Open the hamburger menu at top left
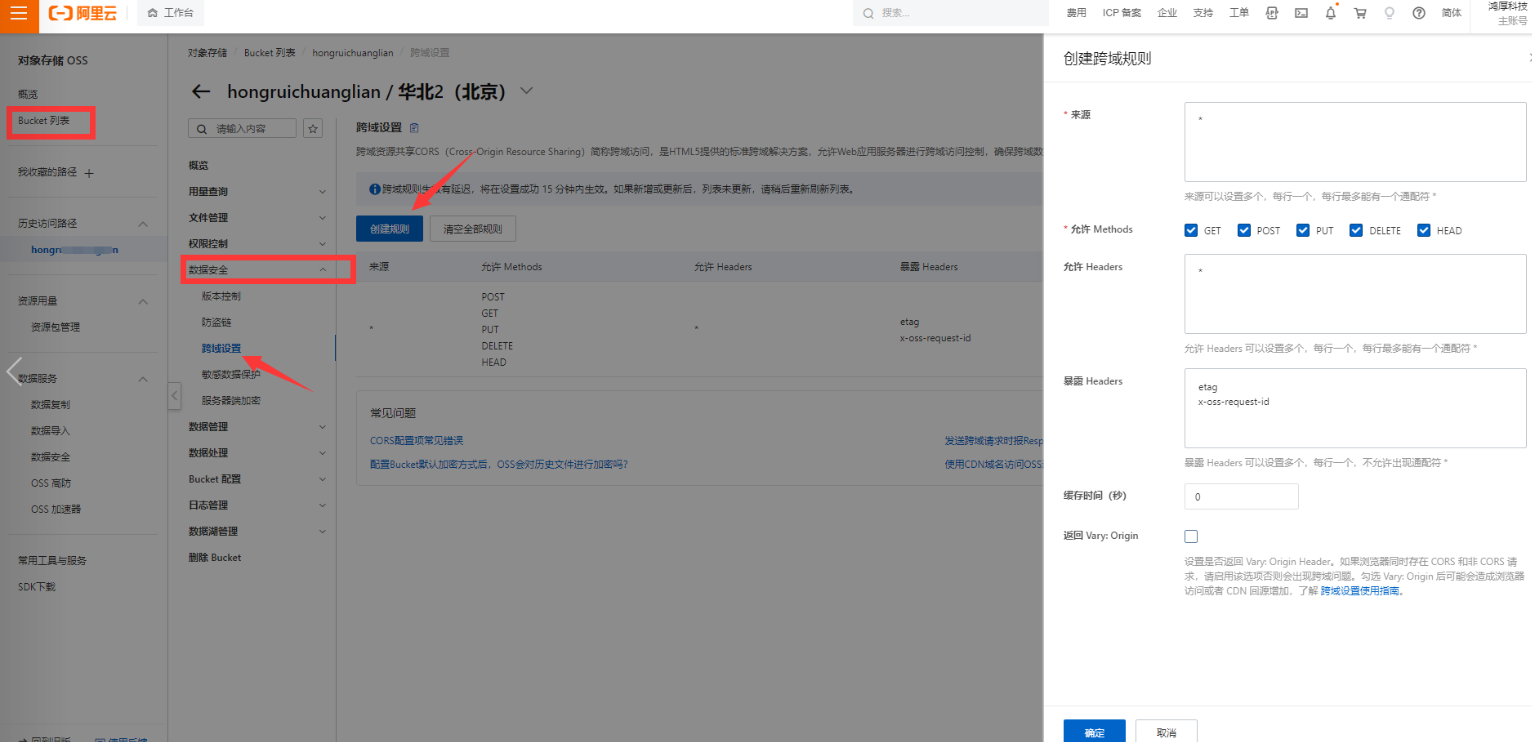Image resolution: width=1532 pixels, height=742 pixels. tap(19, 13)
